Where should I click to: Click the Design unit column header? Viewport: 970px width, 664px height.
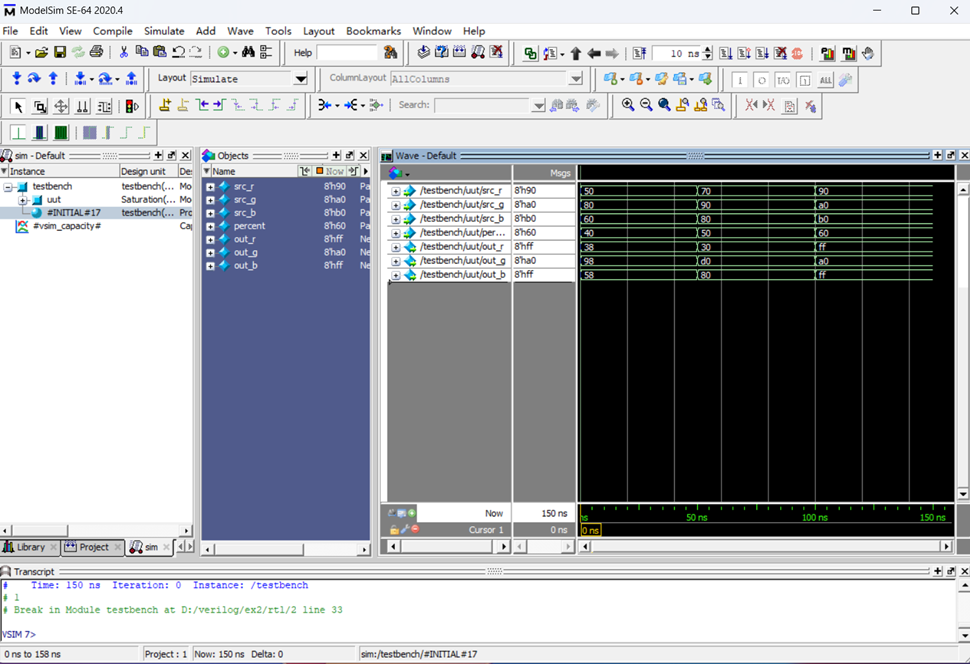(148, 171)
